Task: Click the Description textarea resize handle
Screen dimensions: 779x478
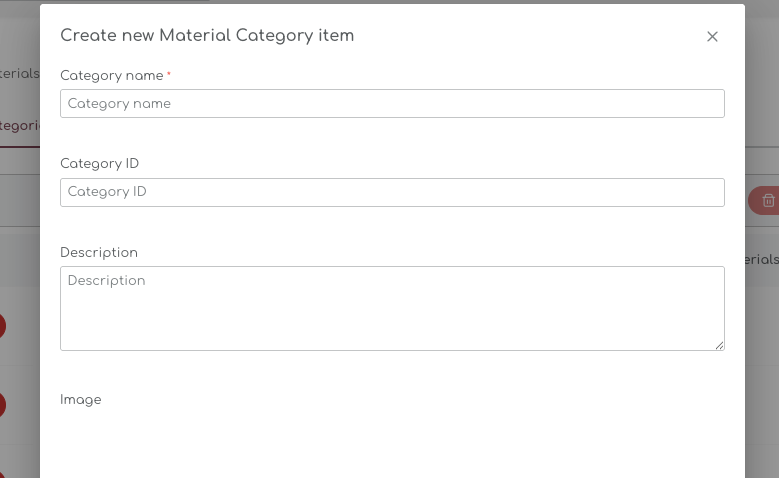Action: 719,345
